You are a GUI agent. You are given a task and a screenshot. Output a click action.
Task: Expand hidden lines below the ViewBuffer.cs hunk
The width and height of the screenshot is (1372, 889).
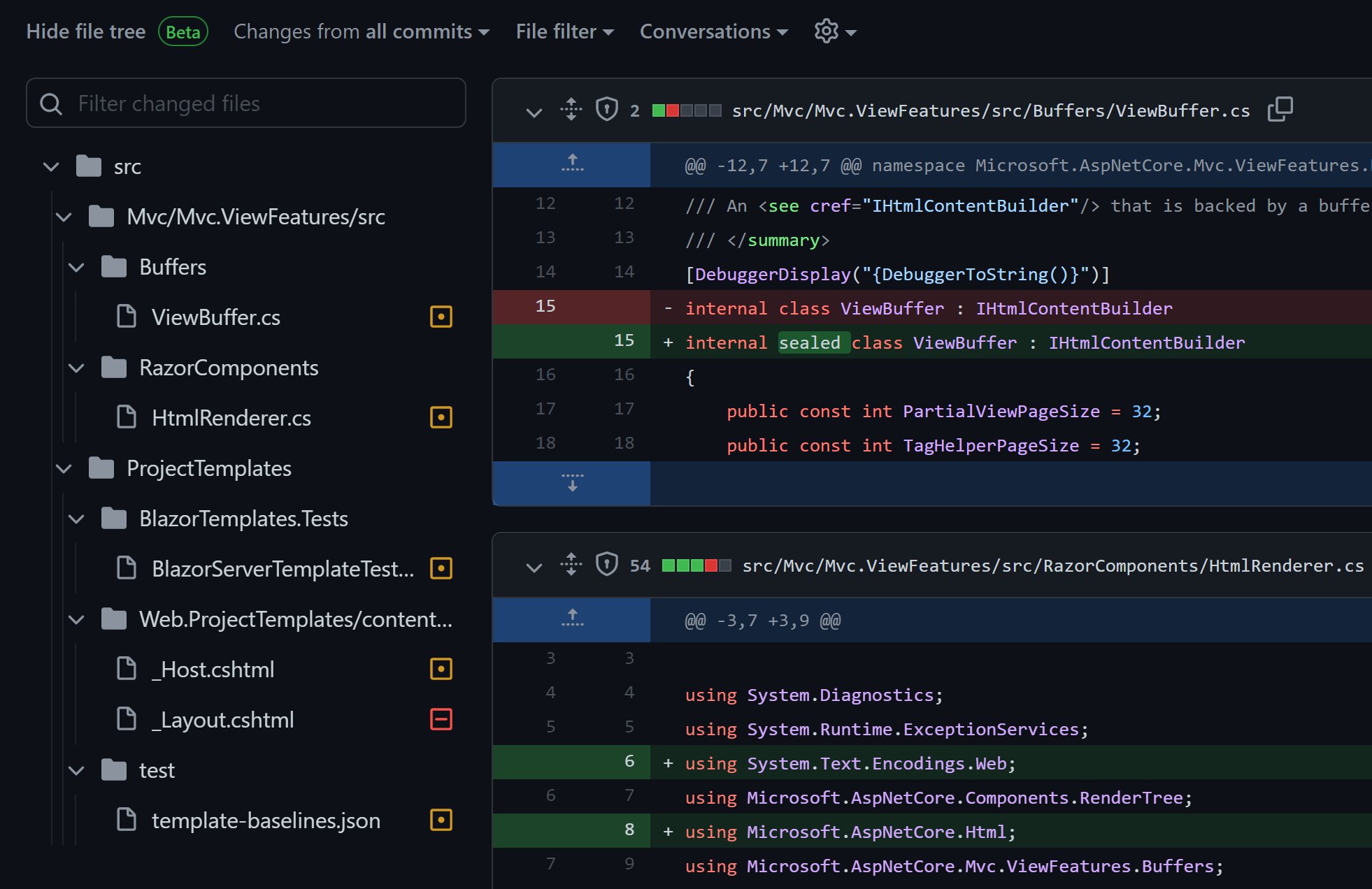pyautogui.click(x=571, y=483)
